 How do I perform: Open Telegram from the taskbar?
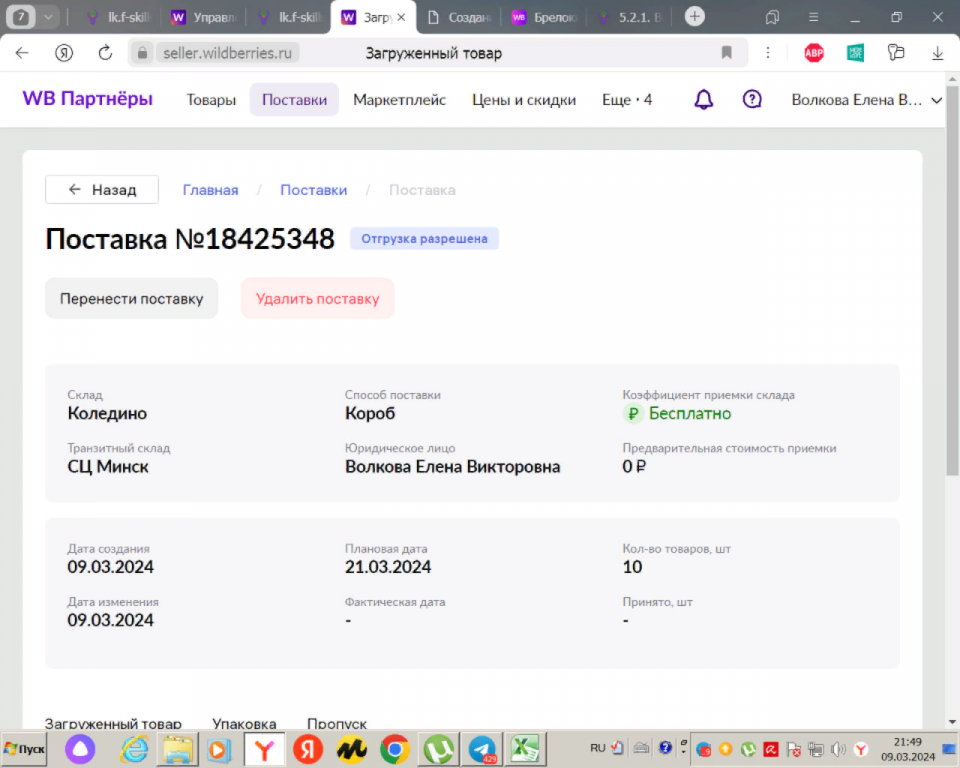pyautogui.click(x=482, y=749)
